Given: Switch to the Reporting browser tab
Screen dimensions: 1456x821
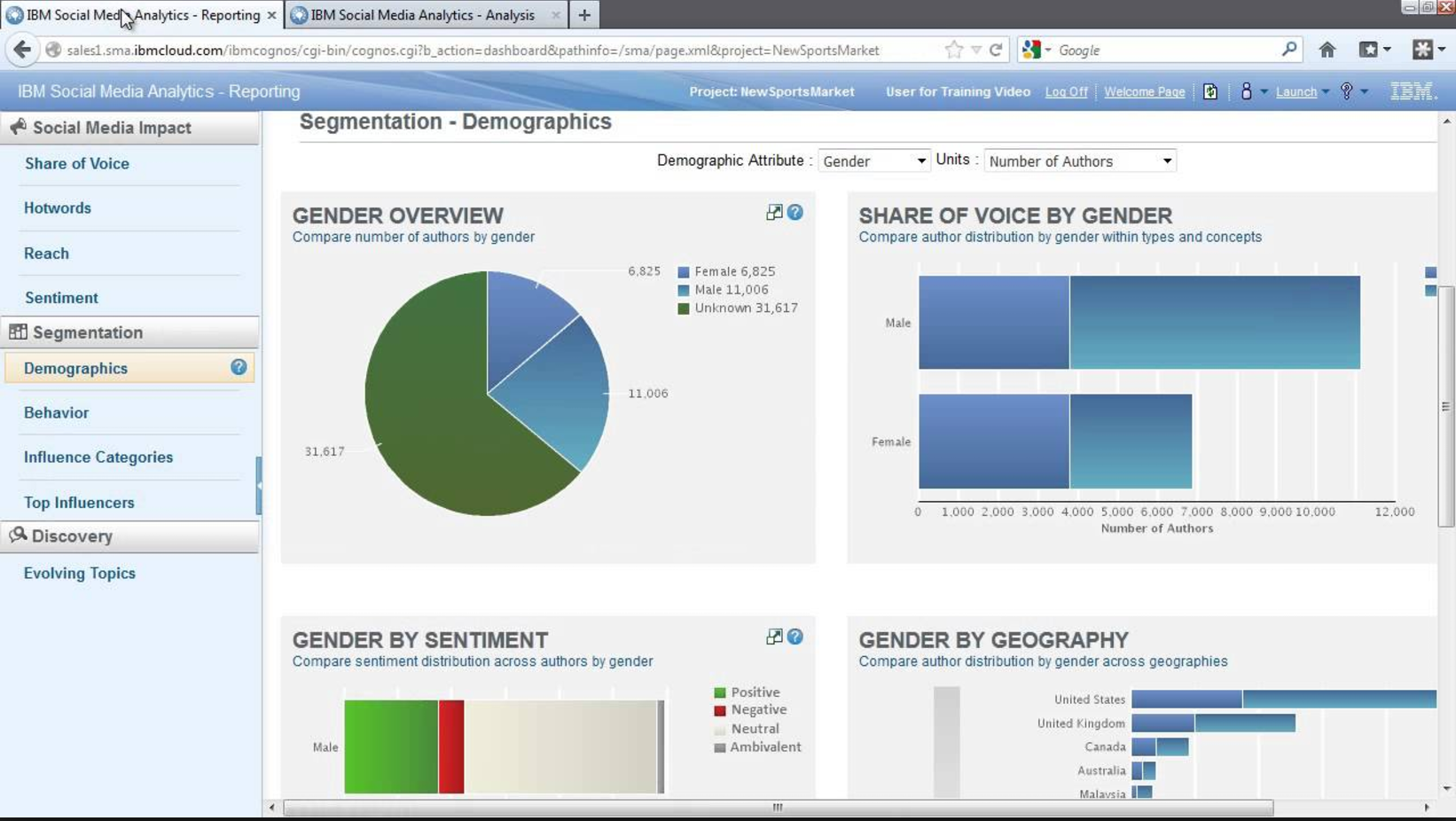Looking at the screenshot, I should click(142, 15).
